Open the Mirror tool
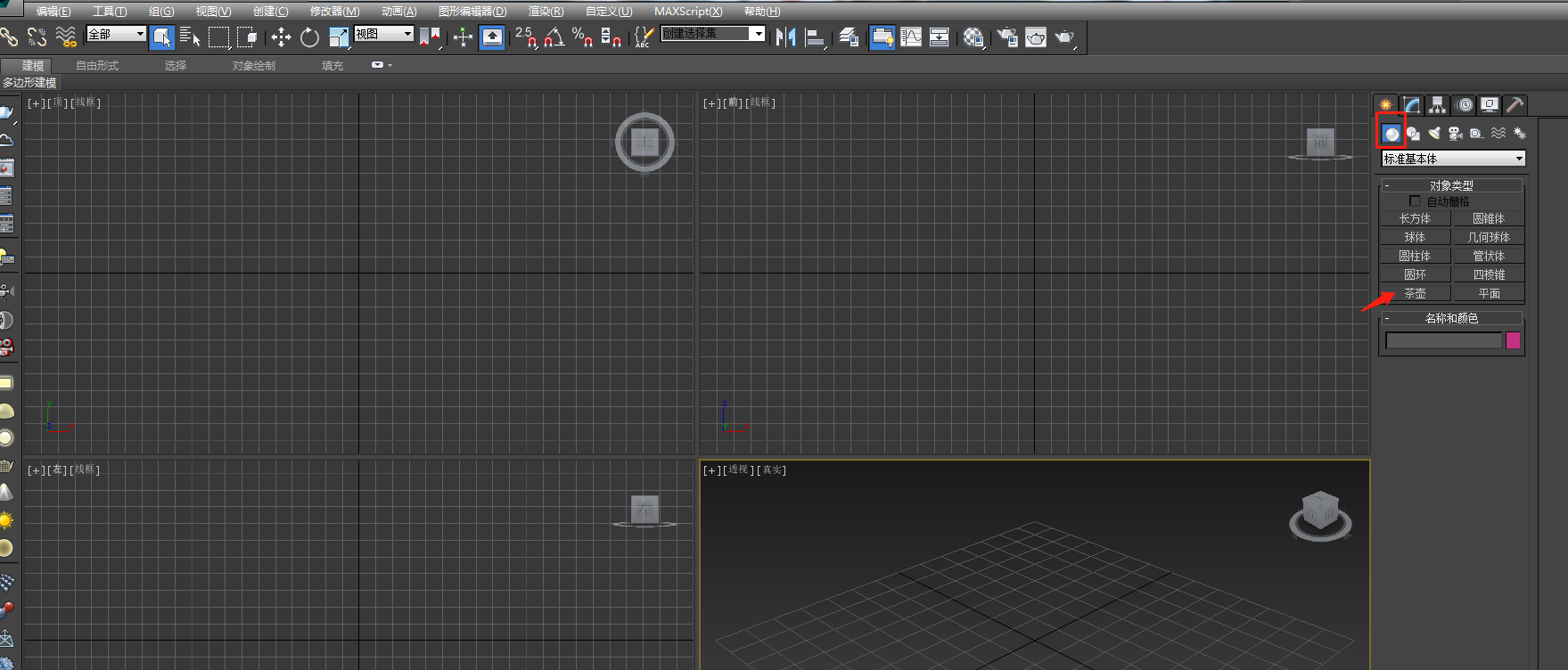 785,37
